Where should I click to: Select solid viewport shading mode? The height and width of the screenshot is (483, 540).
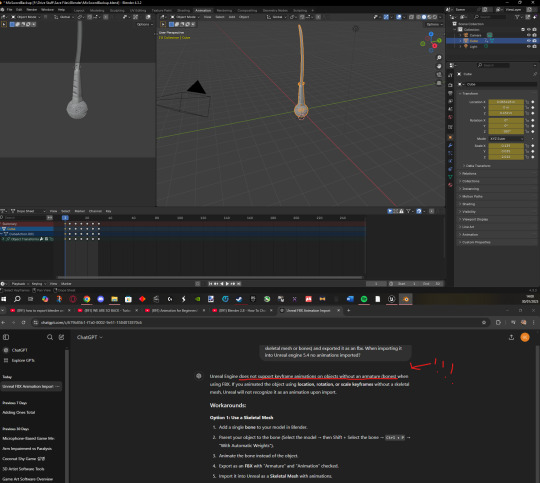point(424,17)
